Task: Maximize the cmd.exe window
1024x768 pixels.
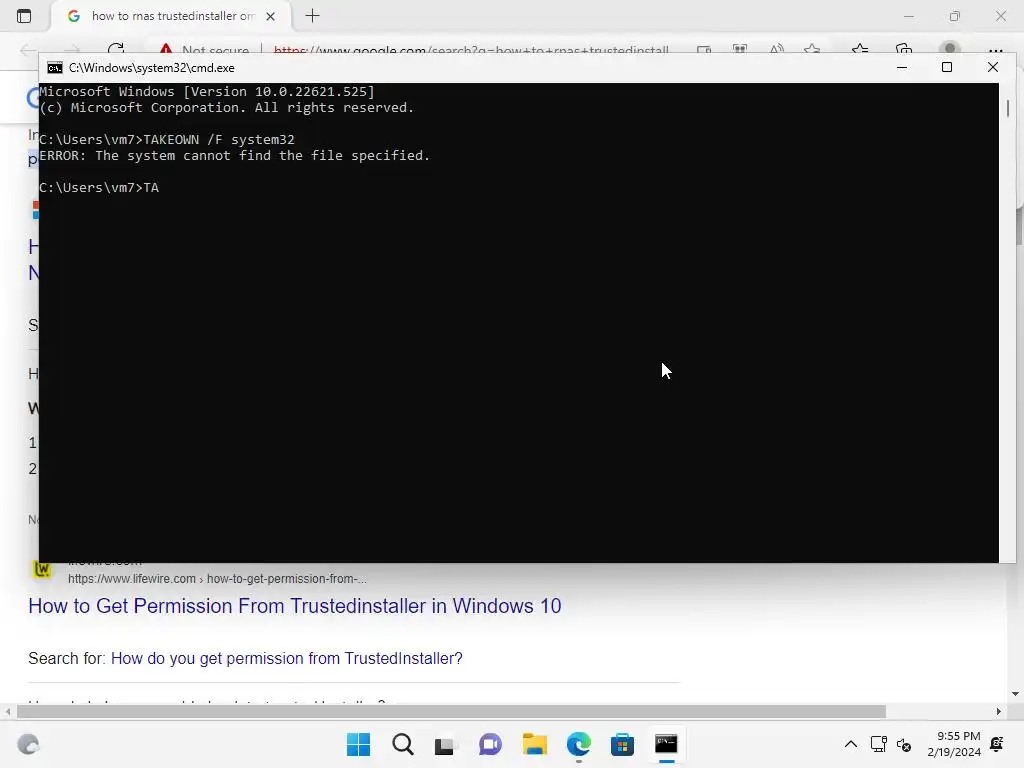Action: tap(947, 67)
